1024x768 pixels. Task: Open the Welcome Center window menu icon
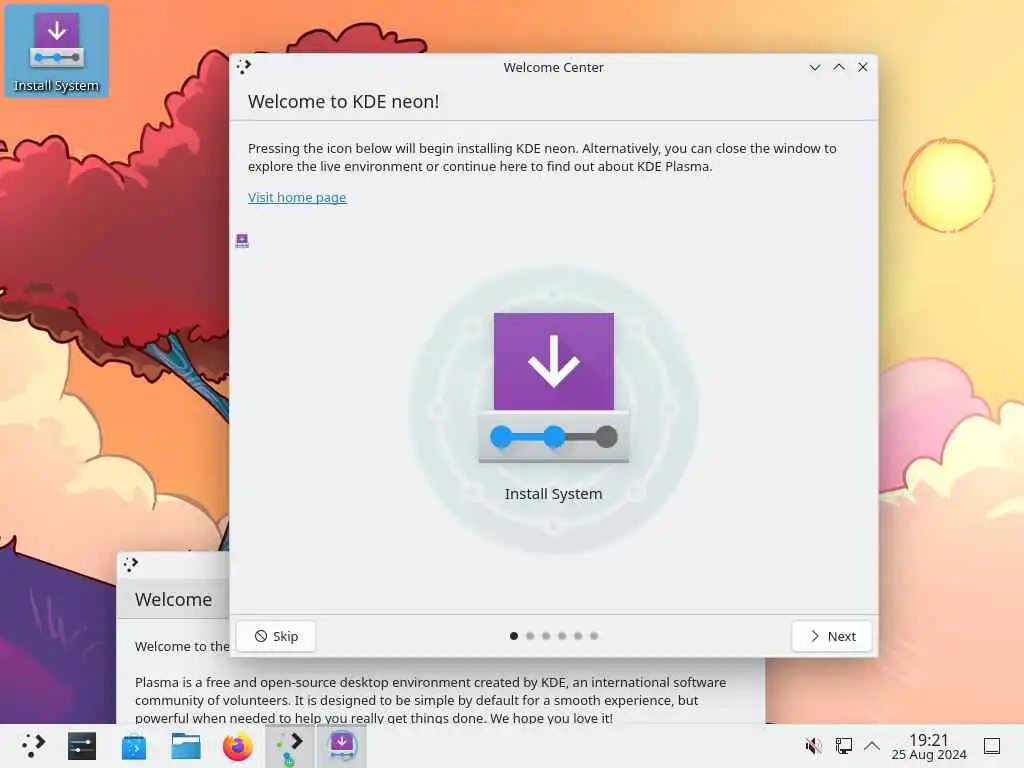[x=244, y=67]
